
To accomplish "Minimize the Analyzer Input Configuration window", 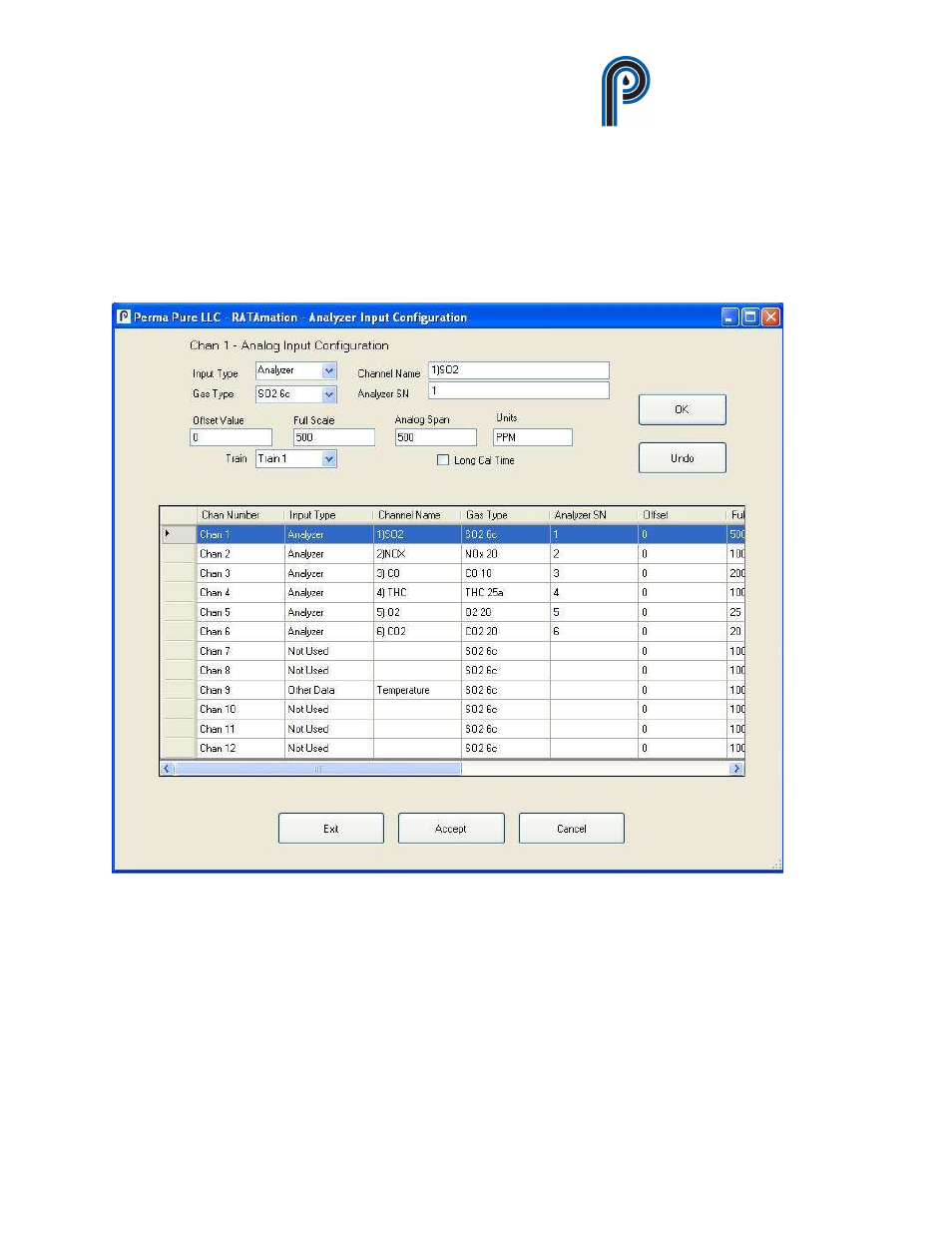I will coord(729,316).
